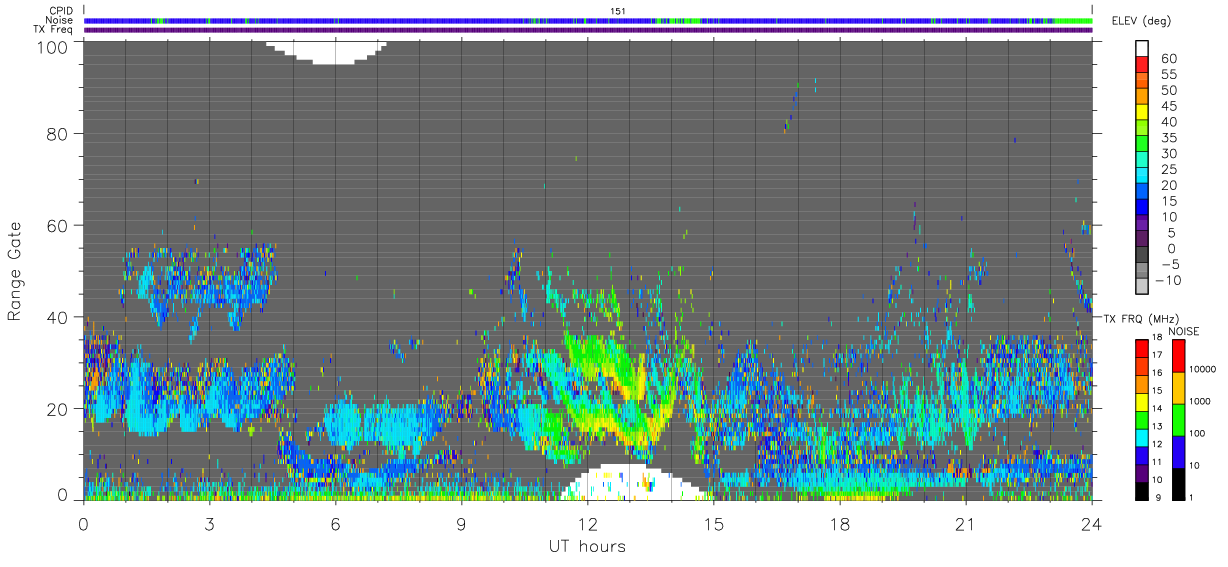Select red segment of ELEV color bar

[x=1142, y=64]
